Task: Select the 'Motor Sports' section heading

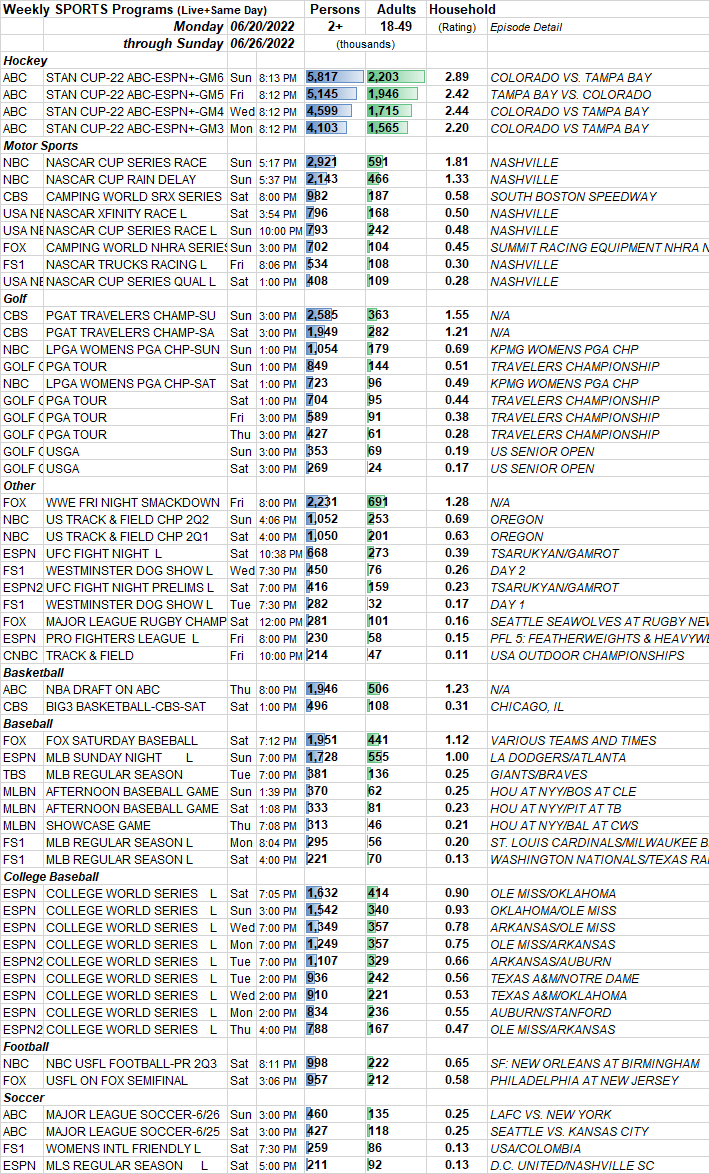Action: coord(40,145)
